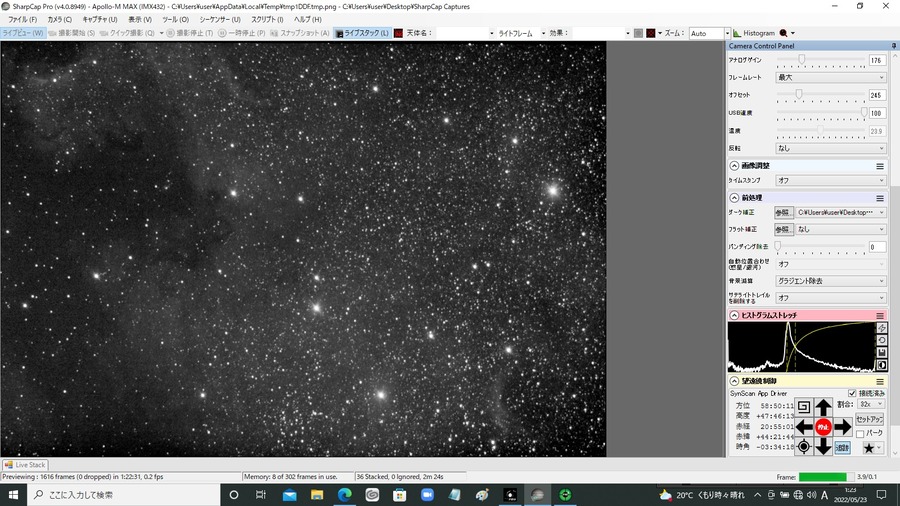
Task: Open the 望遠鏡制御 section's hamburger menu
Action: click(x=880, y=382)
